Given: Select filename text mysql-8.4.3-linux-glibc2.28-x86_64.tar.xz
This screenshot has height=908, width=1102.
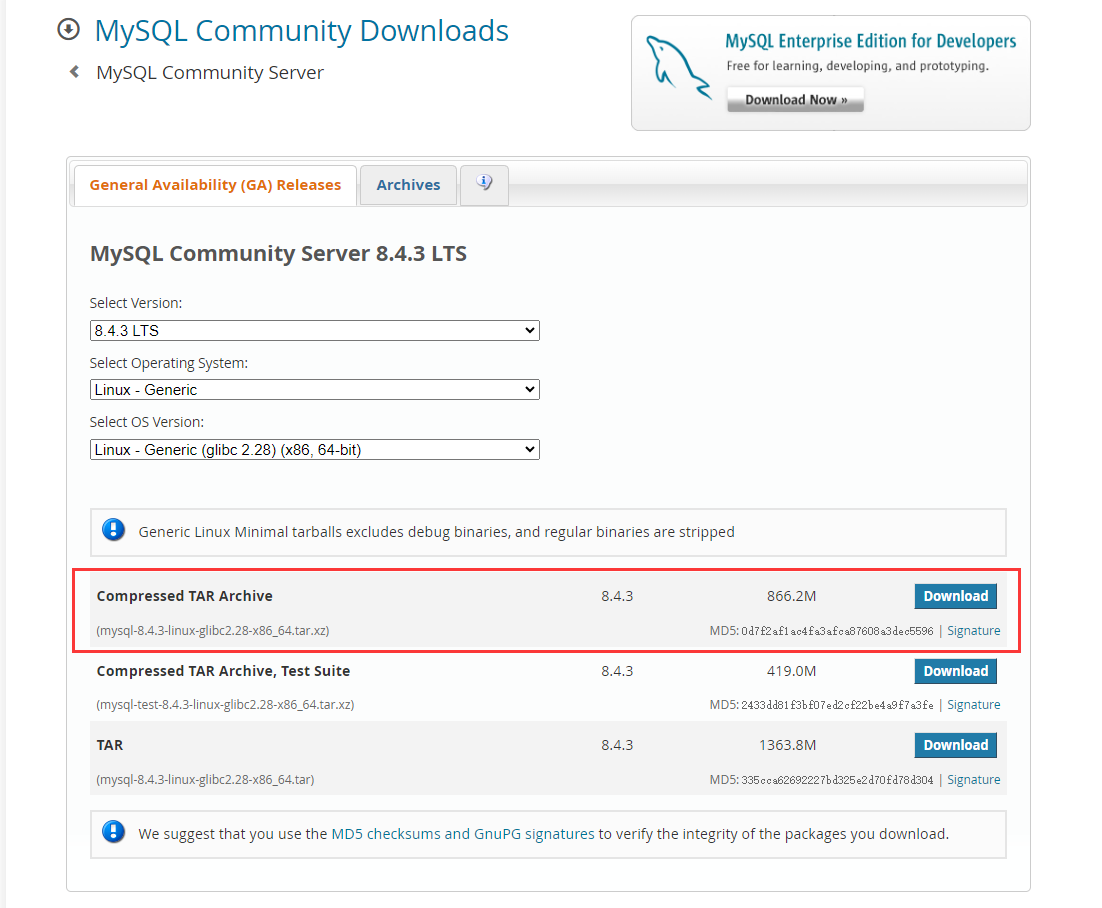Looking at the screenshot, I should click(213, 630).
